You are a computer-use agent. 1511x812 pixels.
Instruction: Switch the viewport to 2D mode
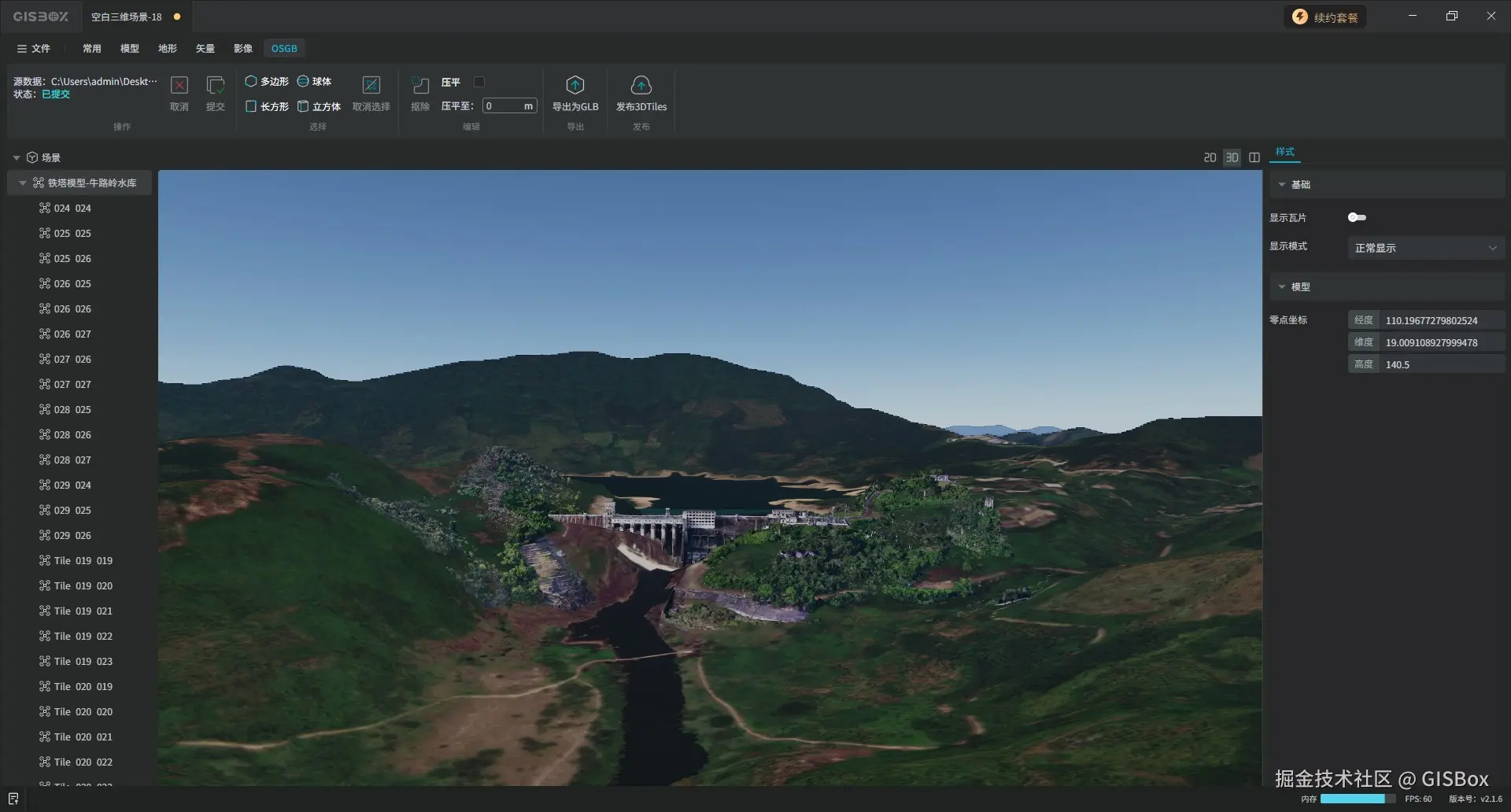point(1210,157)
